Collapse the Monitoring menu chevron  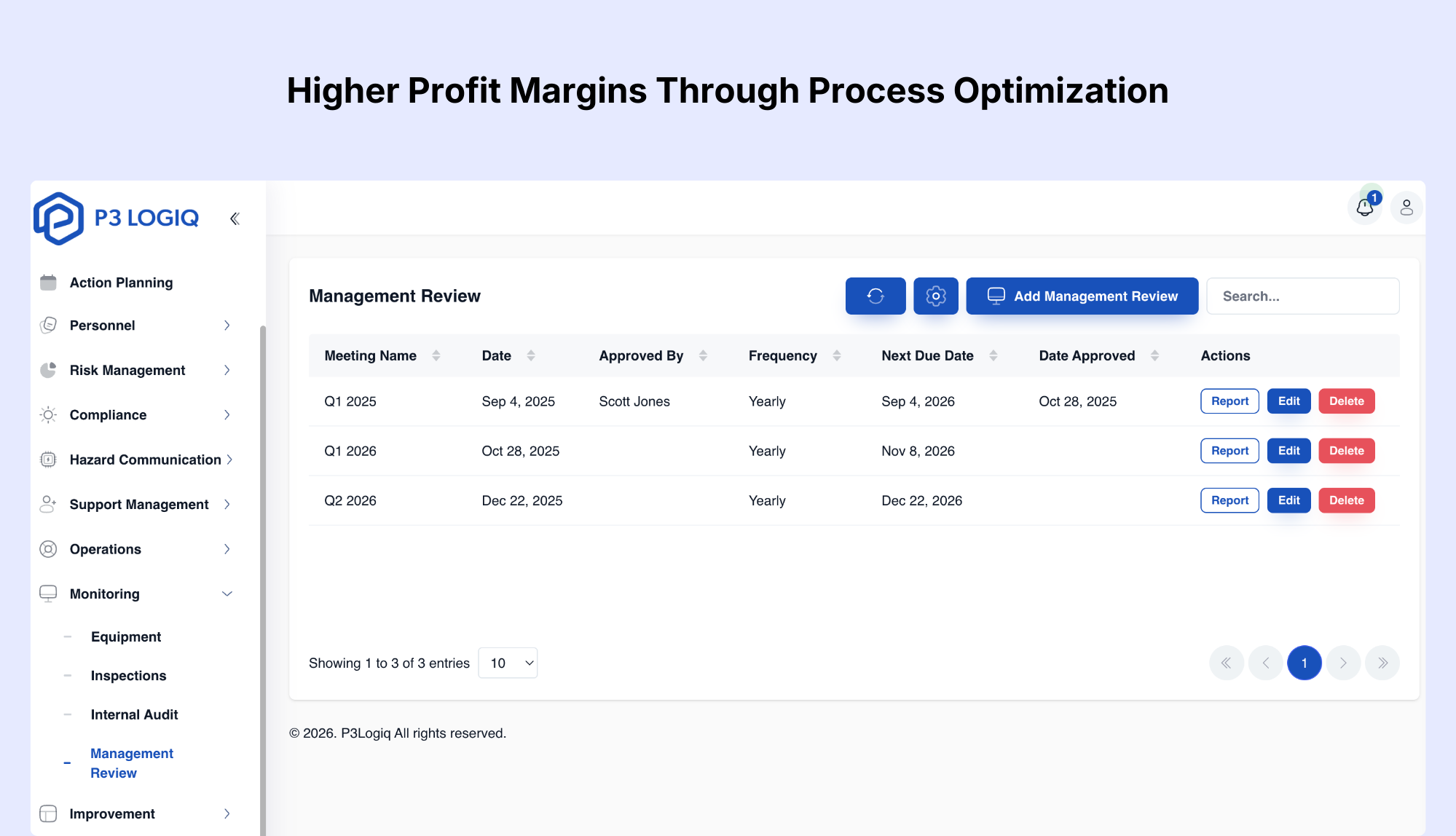pyautogui.click(x=227, y=594)
